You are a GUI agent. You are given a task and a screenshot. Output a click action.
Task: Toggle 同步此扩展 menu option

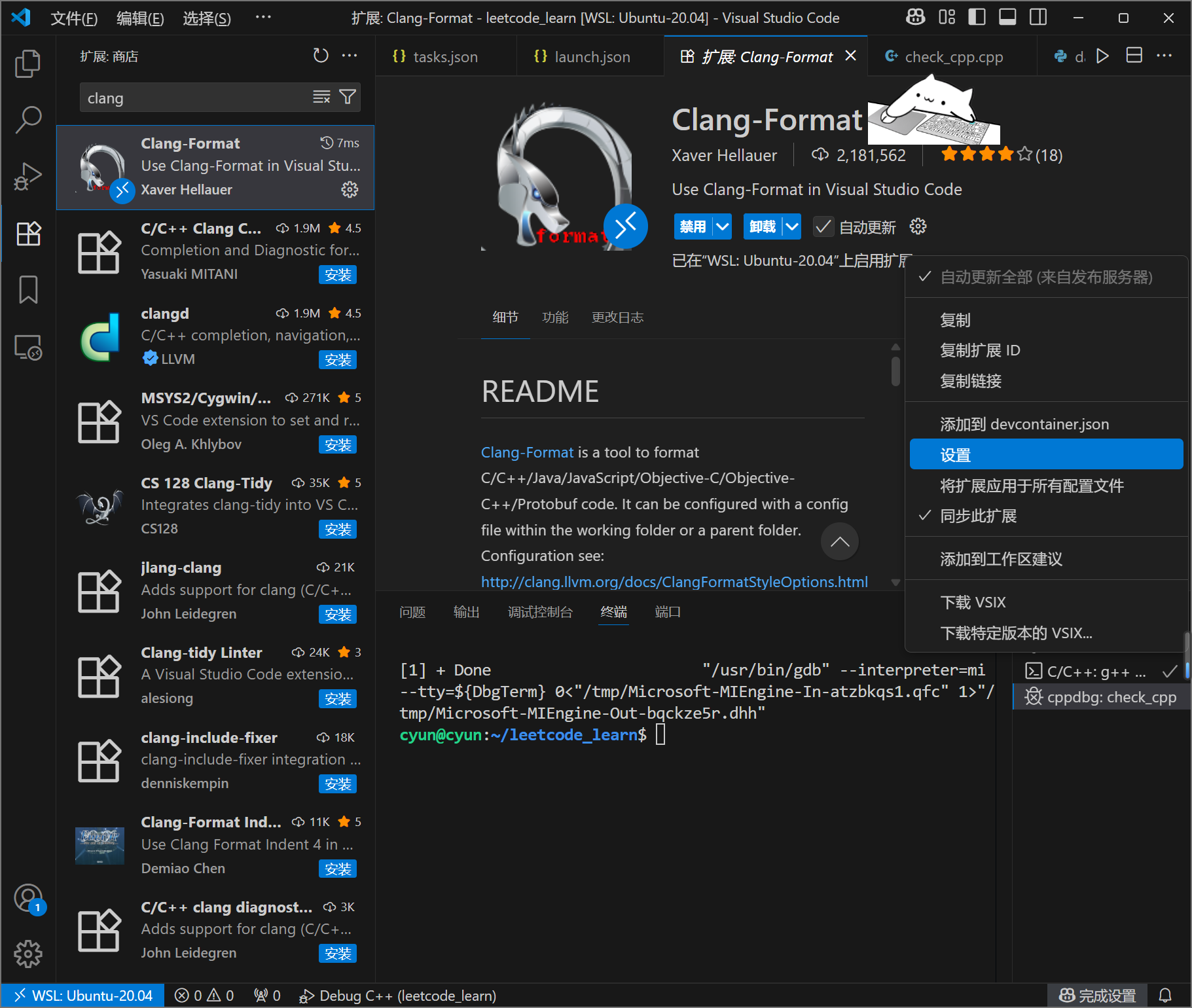(x=1046, y=516)
